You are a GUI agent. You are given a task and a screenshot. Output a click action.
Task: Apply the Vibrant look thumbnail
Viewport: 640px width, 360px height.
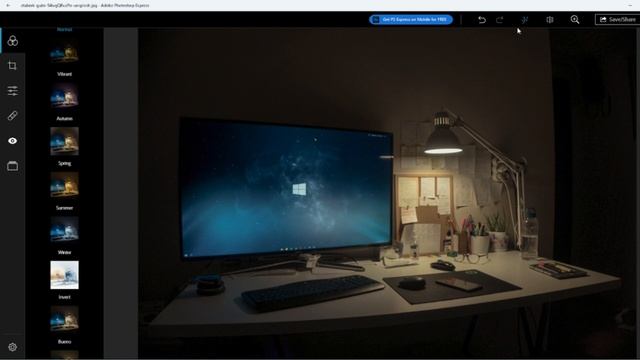(64, 52)
